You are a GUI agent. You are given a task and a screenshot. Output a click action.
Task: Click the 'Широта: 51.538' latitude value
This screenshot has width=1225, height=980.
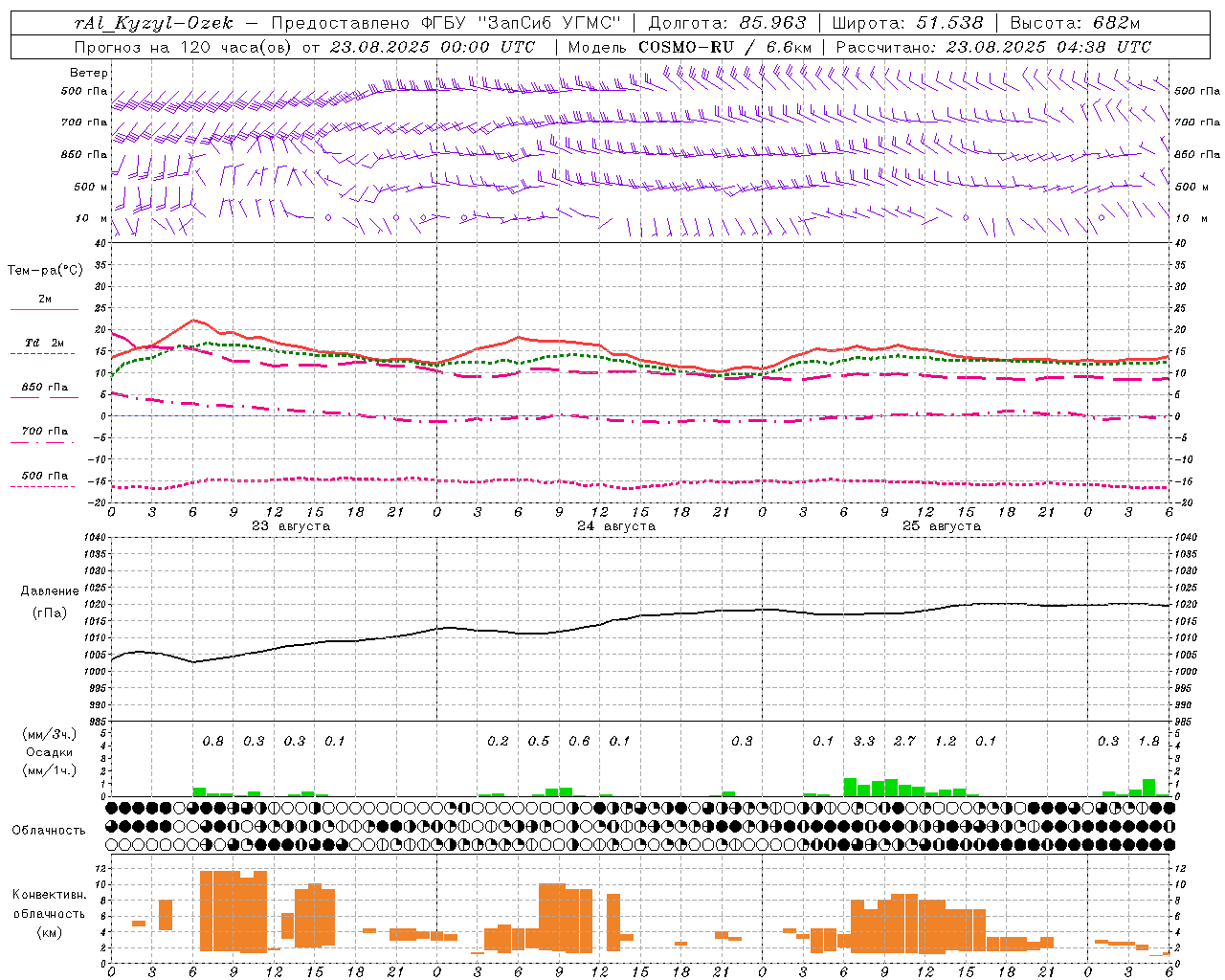tap(907, 23)
